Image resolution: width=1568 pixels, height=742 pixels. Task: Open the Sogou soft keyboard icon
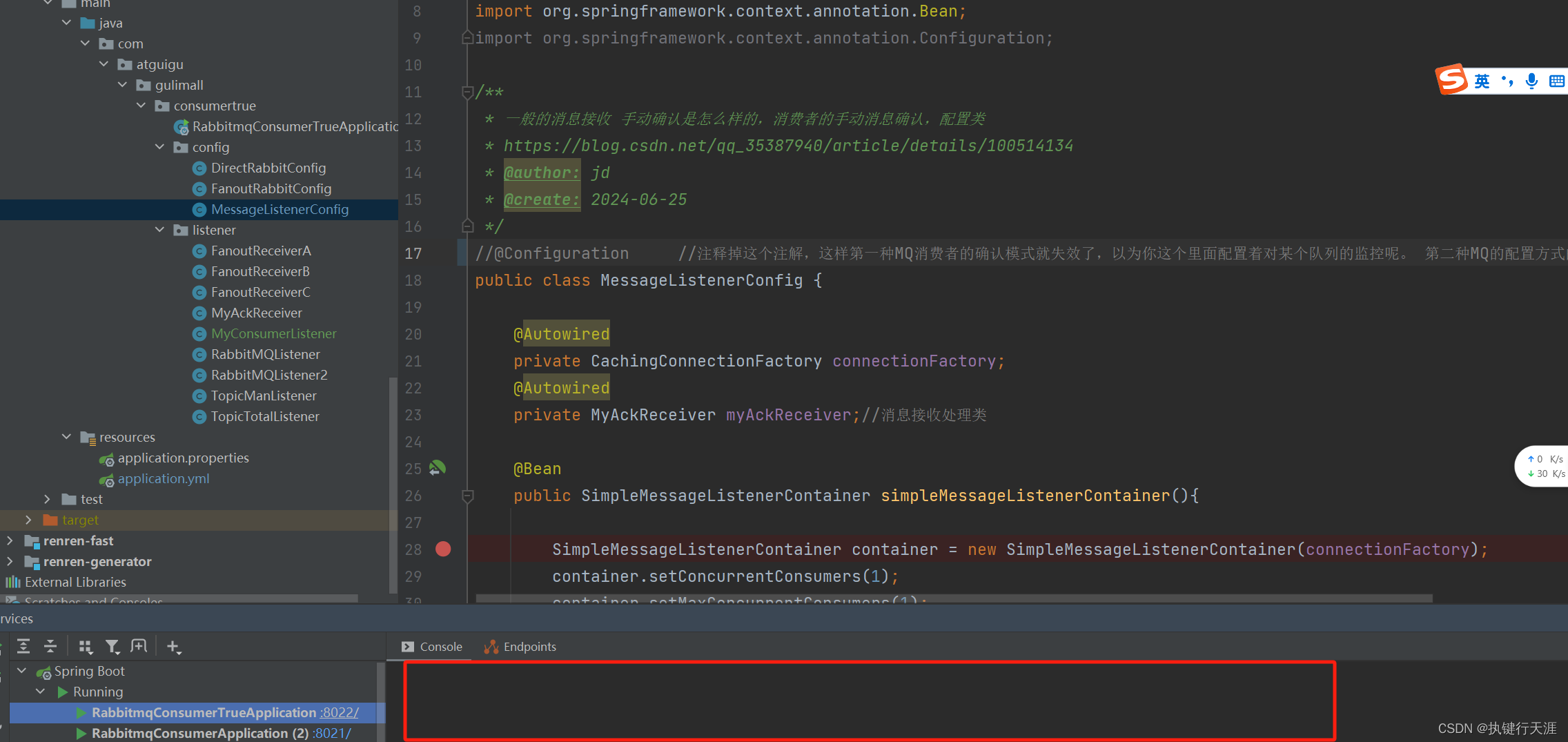coord(1557,81)
